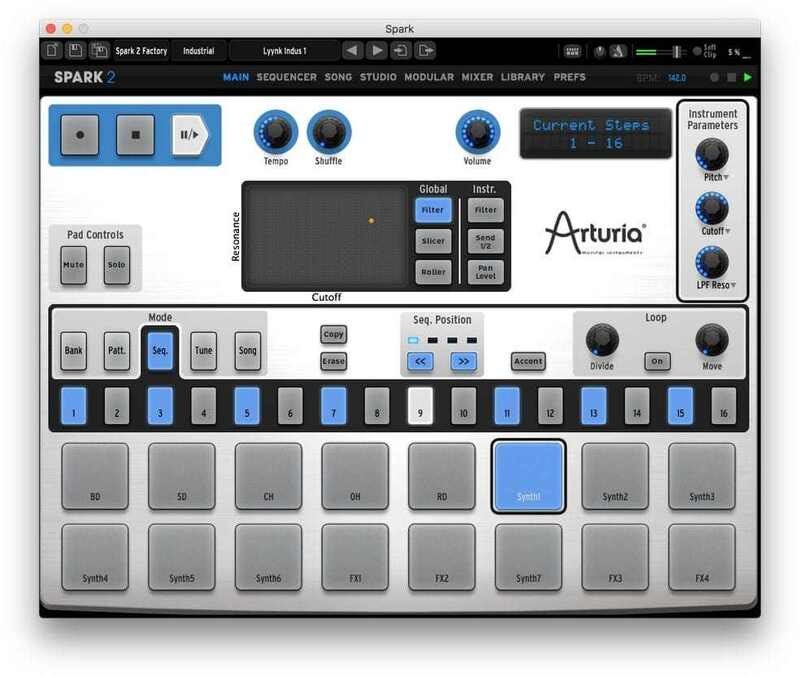Switch to the SEQUENCER tab
Viewport: 800px width, 676px height.
click(x=286, y=77)
